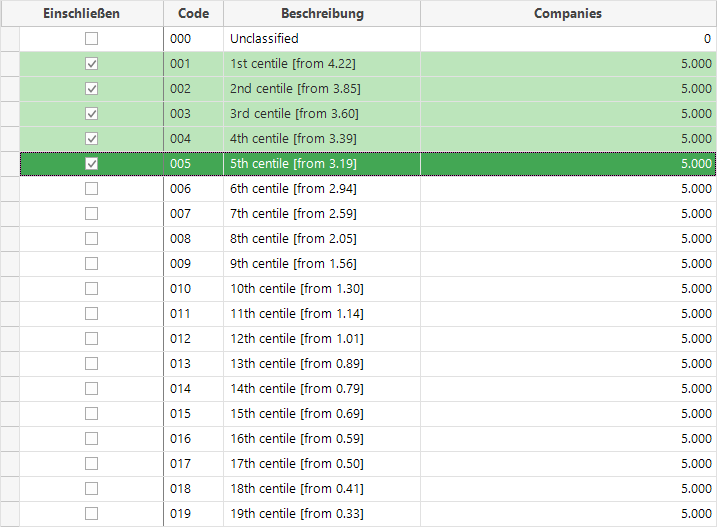The width and height of the screenshot is (717, 527).
Task: Click code cell 000
Action: point(193,38)
